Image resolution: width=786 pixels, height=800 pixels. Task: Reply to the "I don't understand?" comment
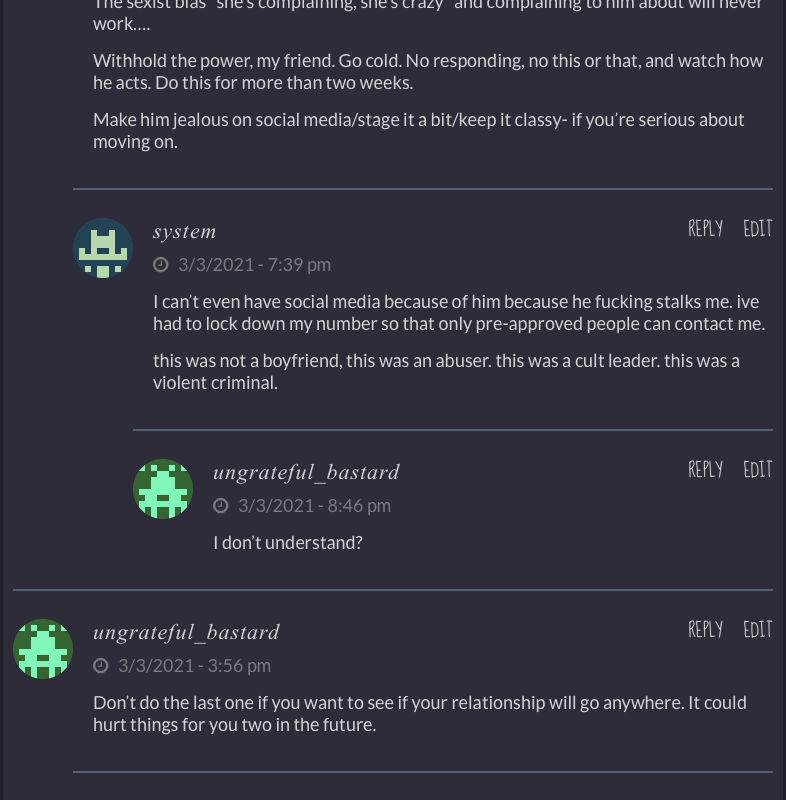click(x=705, y=470)
